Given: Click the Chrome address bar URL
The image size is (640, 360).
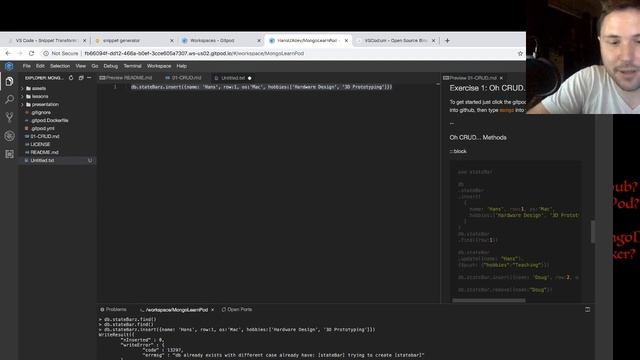Looking at the screenshot, I should pos(194,53).
